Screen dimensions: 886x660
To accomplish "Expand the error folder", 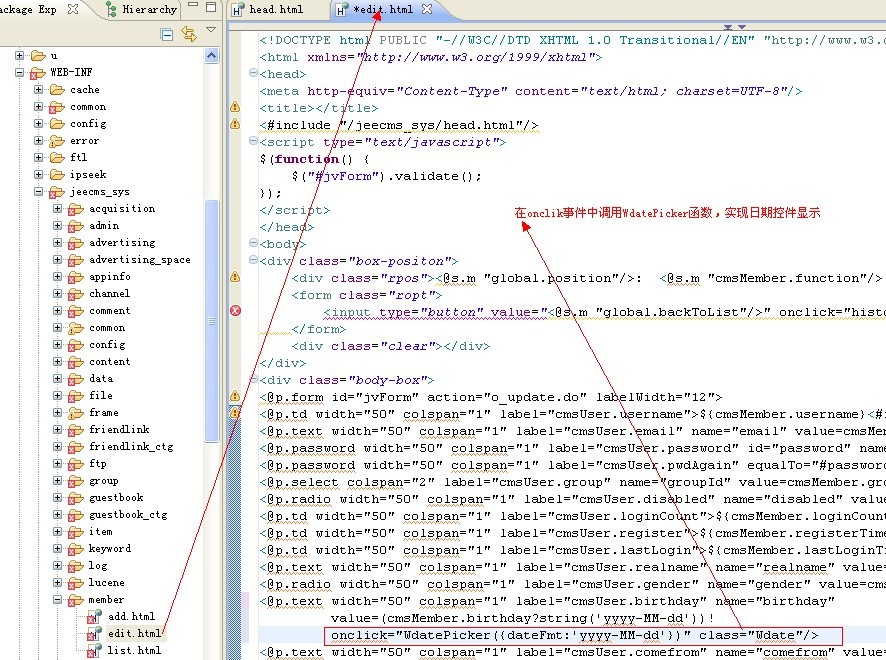I will [x=38, y=140].
